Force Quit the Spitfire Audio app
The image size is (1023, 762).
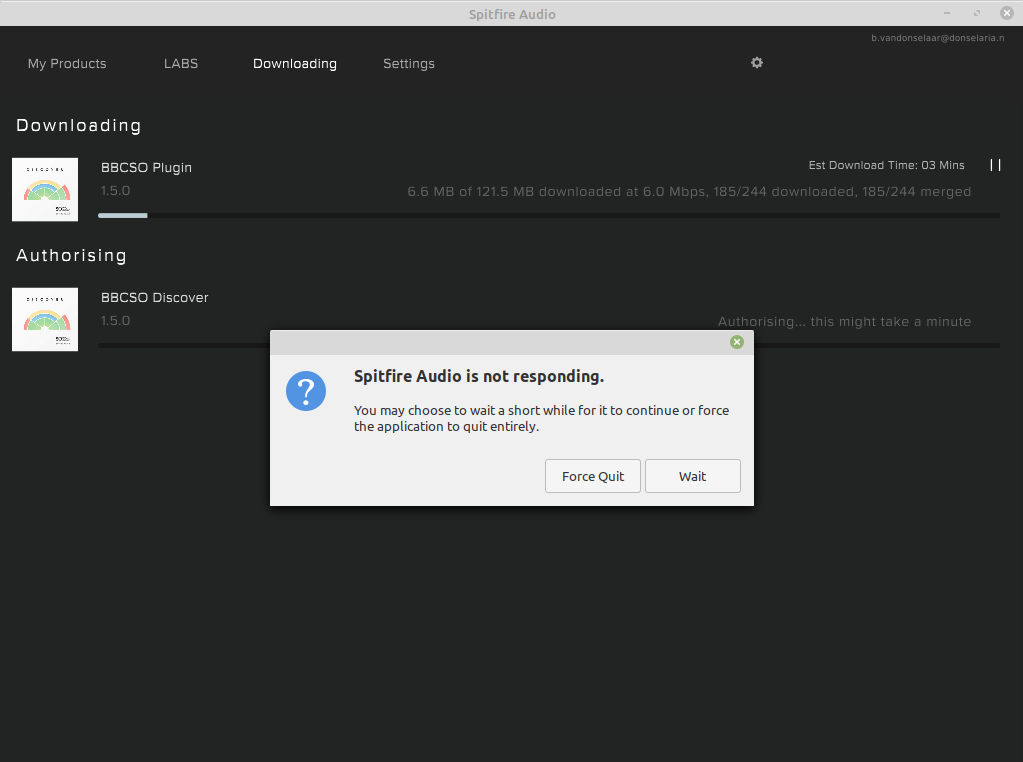pos(593,476)
